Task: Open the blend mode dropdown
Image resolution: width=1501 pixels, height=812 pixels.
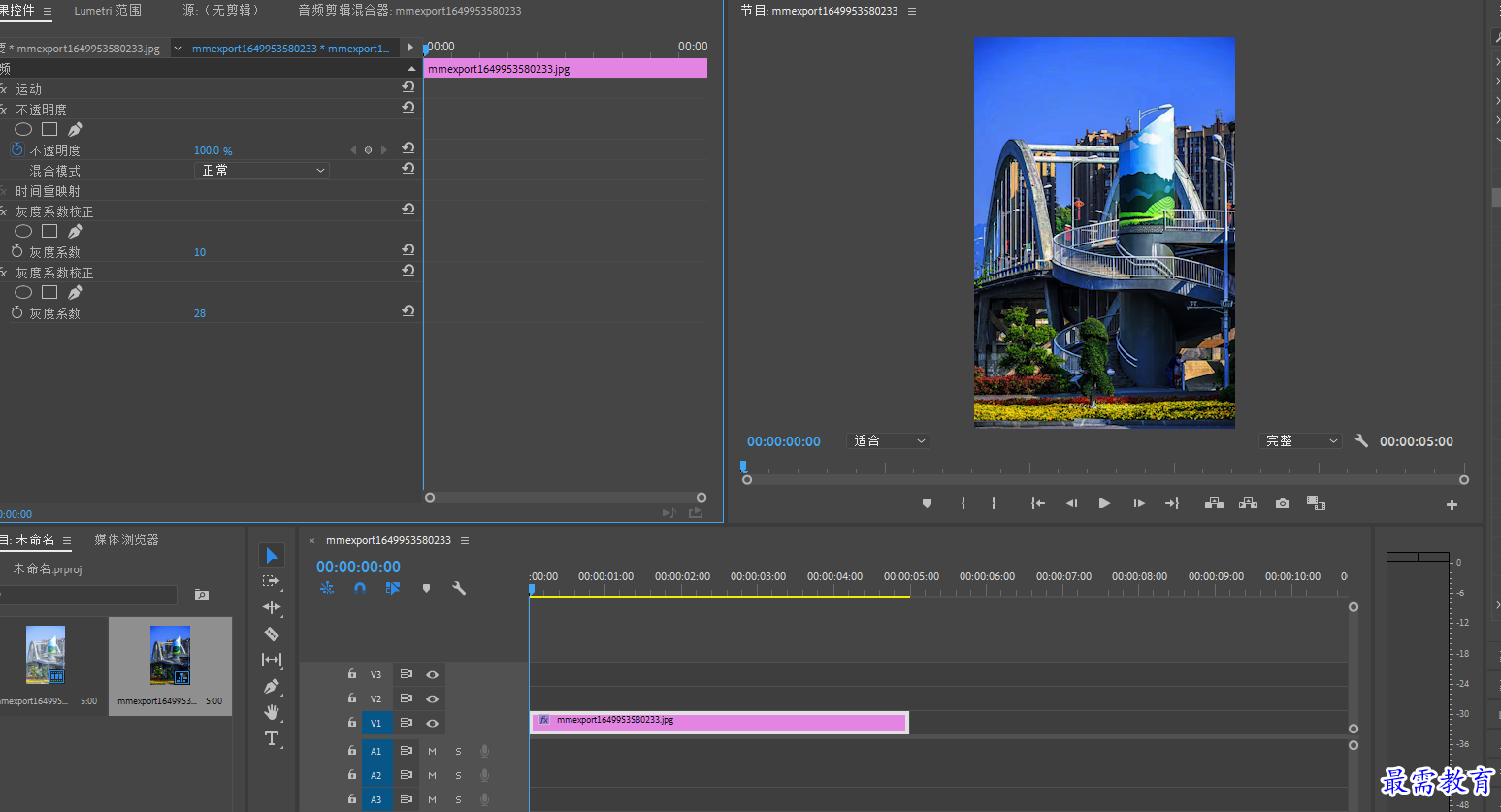Action: 262,170
